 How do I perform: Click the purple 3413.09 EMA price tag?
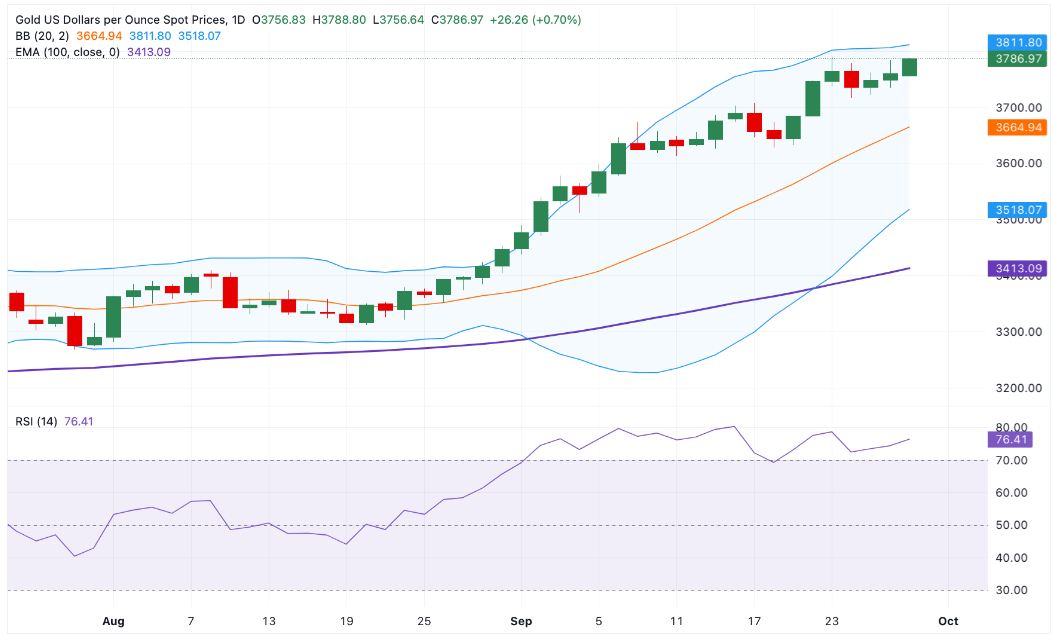pyautogui.click(x=1016, y=268)
